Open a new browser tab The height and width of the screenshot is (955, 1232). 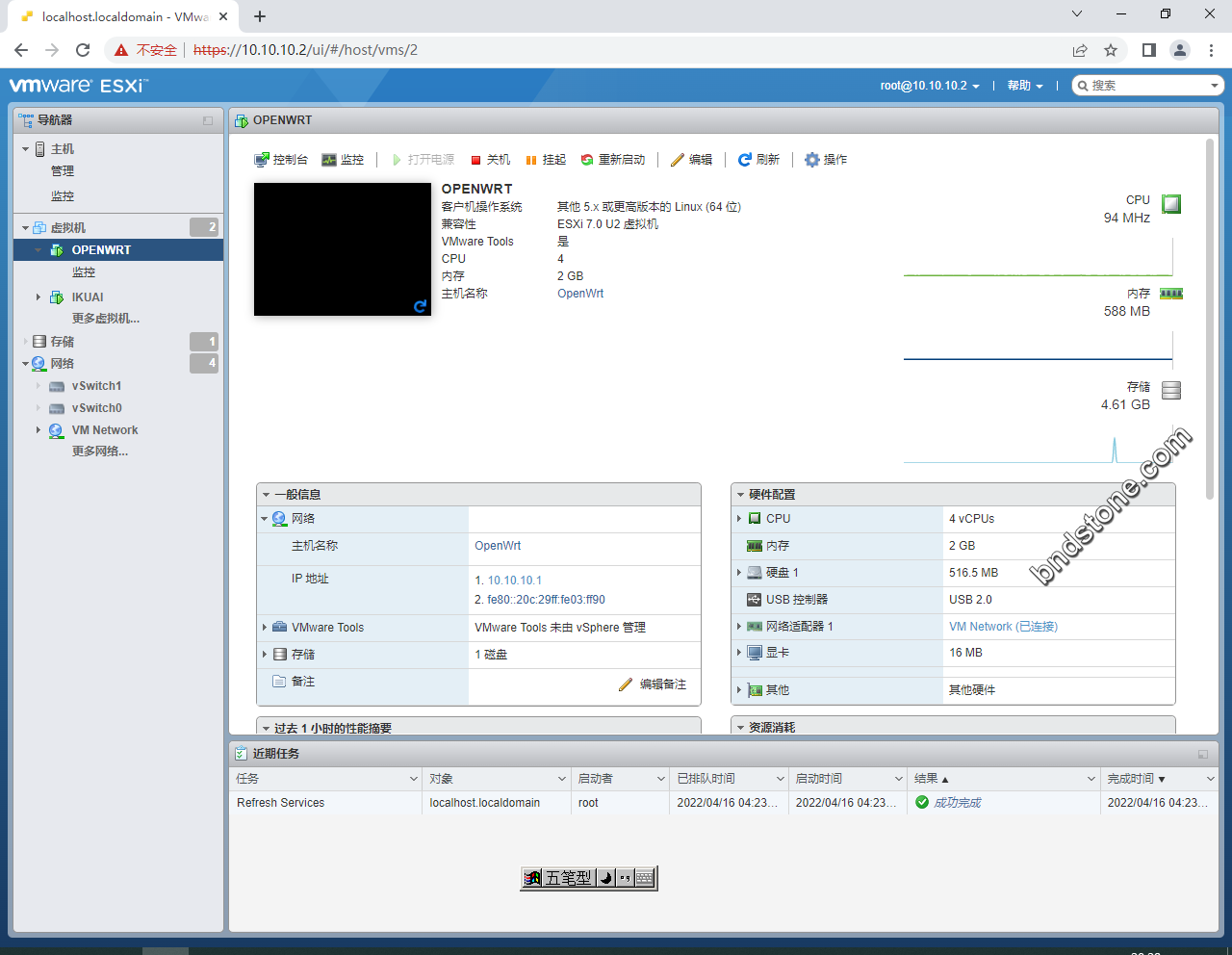tap(260, 16)
